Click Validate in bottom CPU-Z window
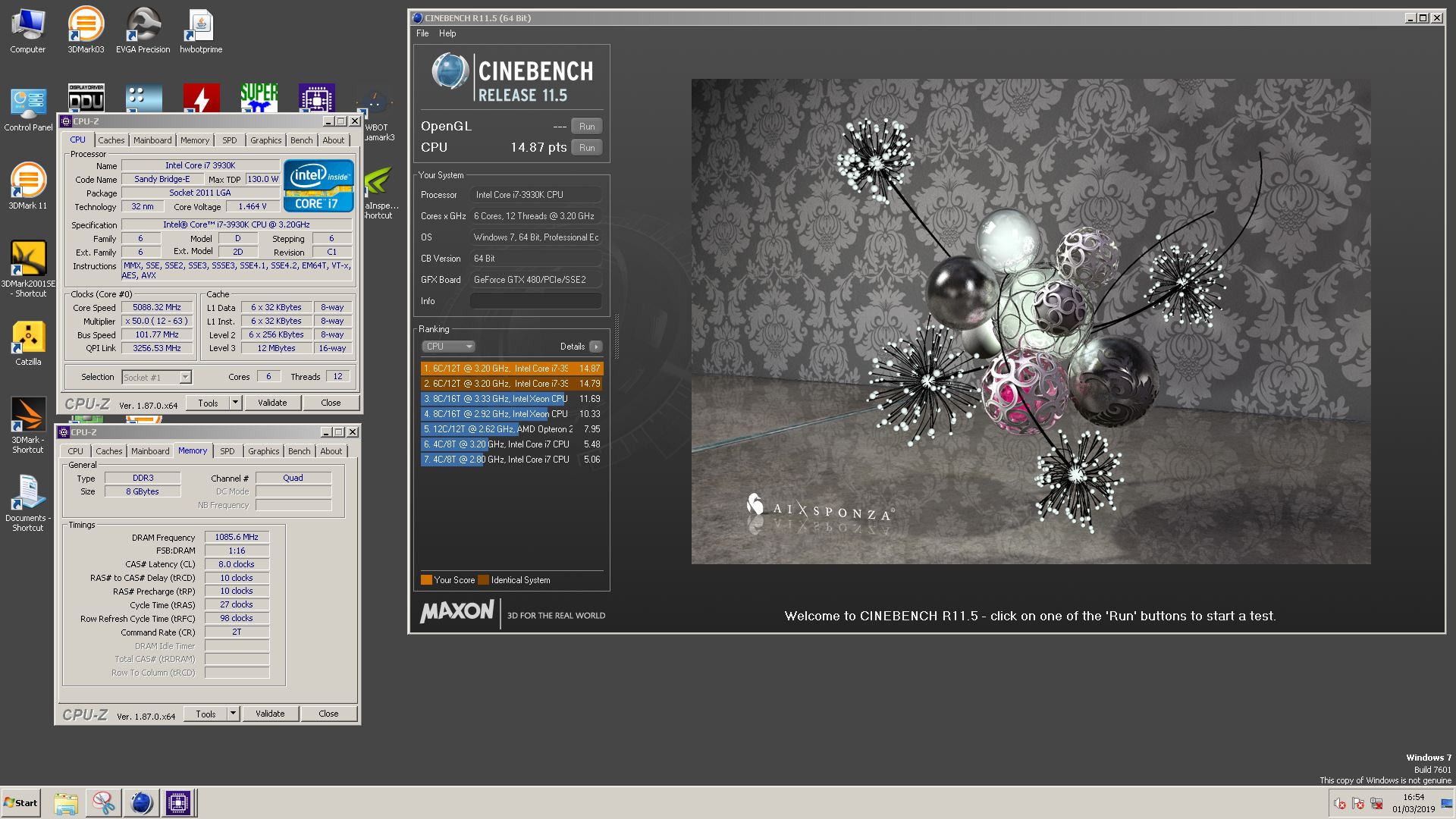The height and width of the screenshot is (819, 1456). [x=270, y=714]
